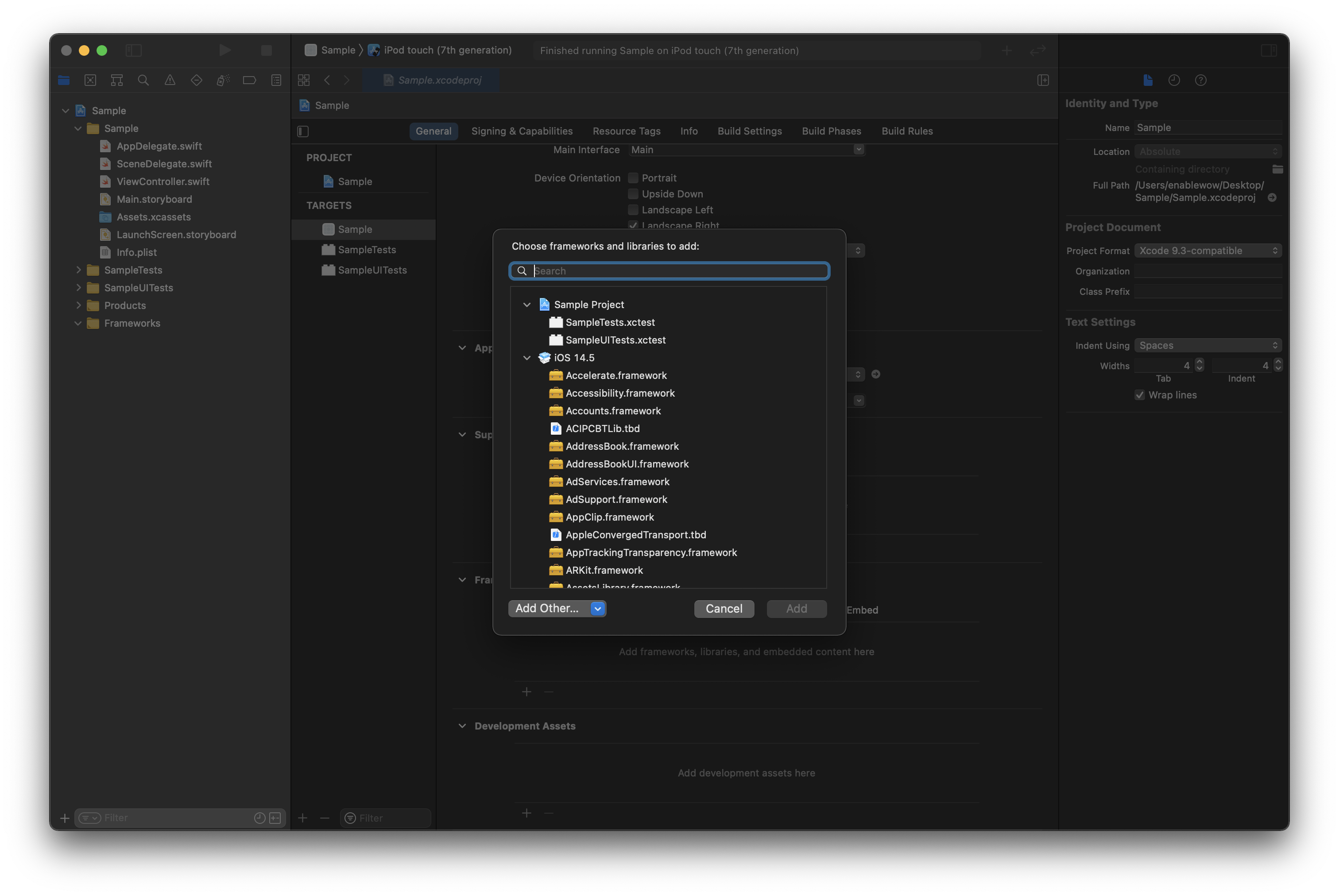The width and height of the screenshot is (1339, 896).
Task: Click the Stop button in toolbar
Action: coord(266,50)
